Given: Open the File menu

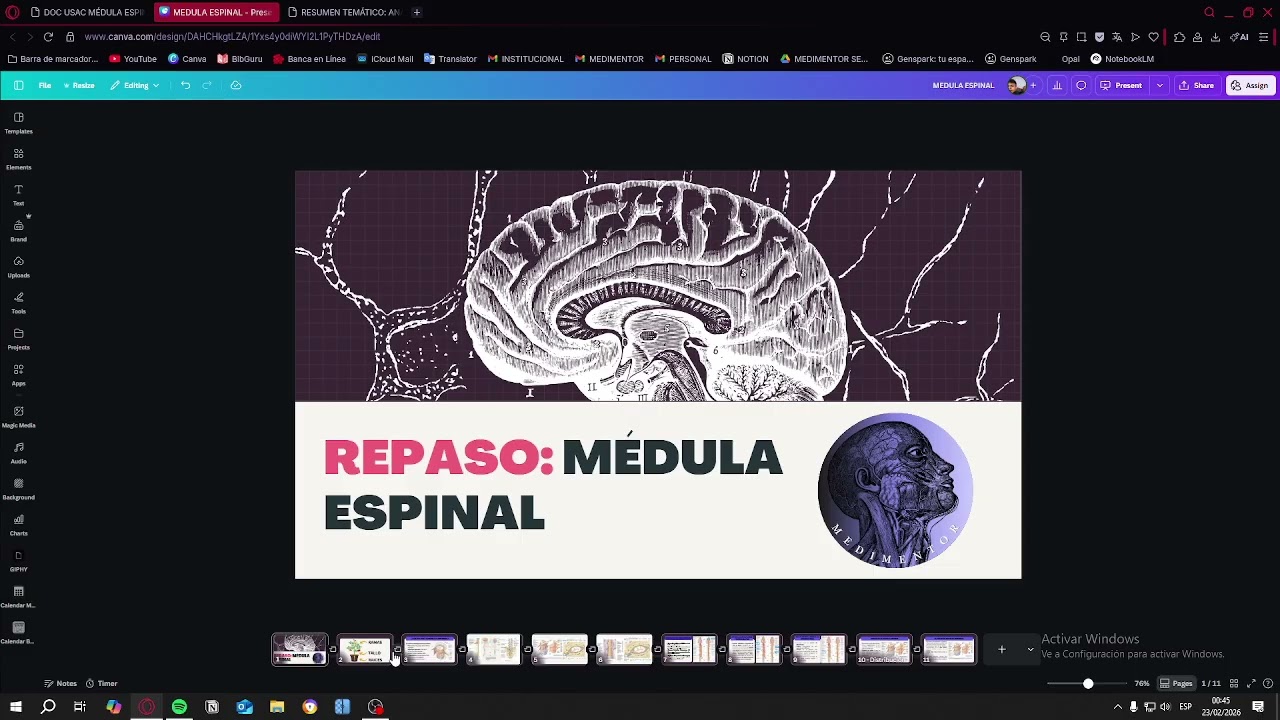Looking at the screenshot, I should point(45,85).
